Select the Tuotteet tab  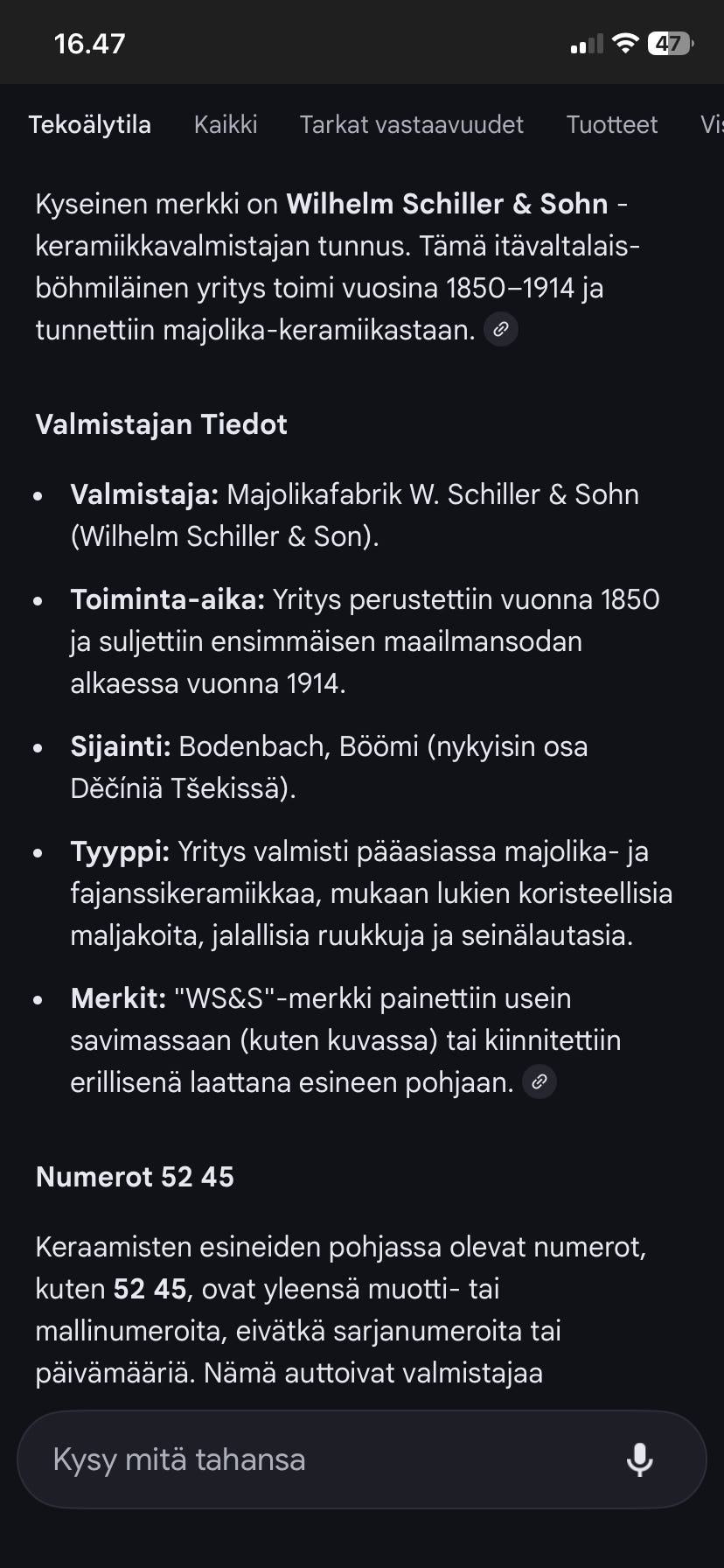tap(612, 124)
